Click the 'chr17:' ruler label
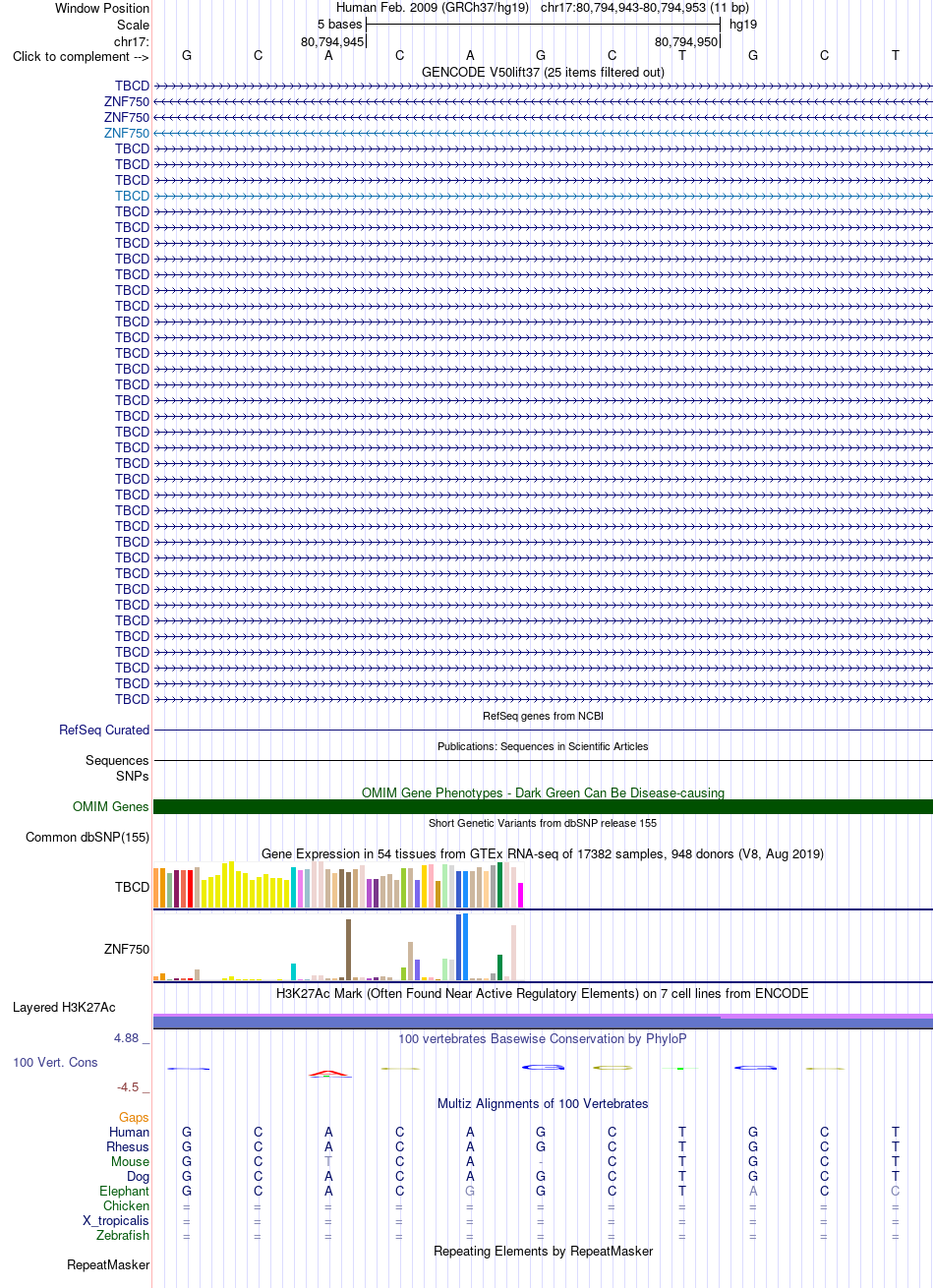Viewport: 934px width, 1288px height. (x=132, y=41)
